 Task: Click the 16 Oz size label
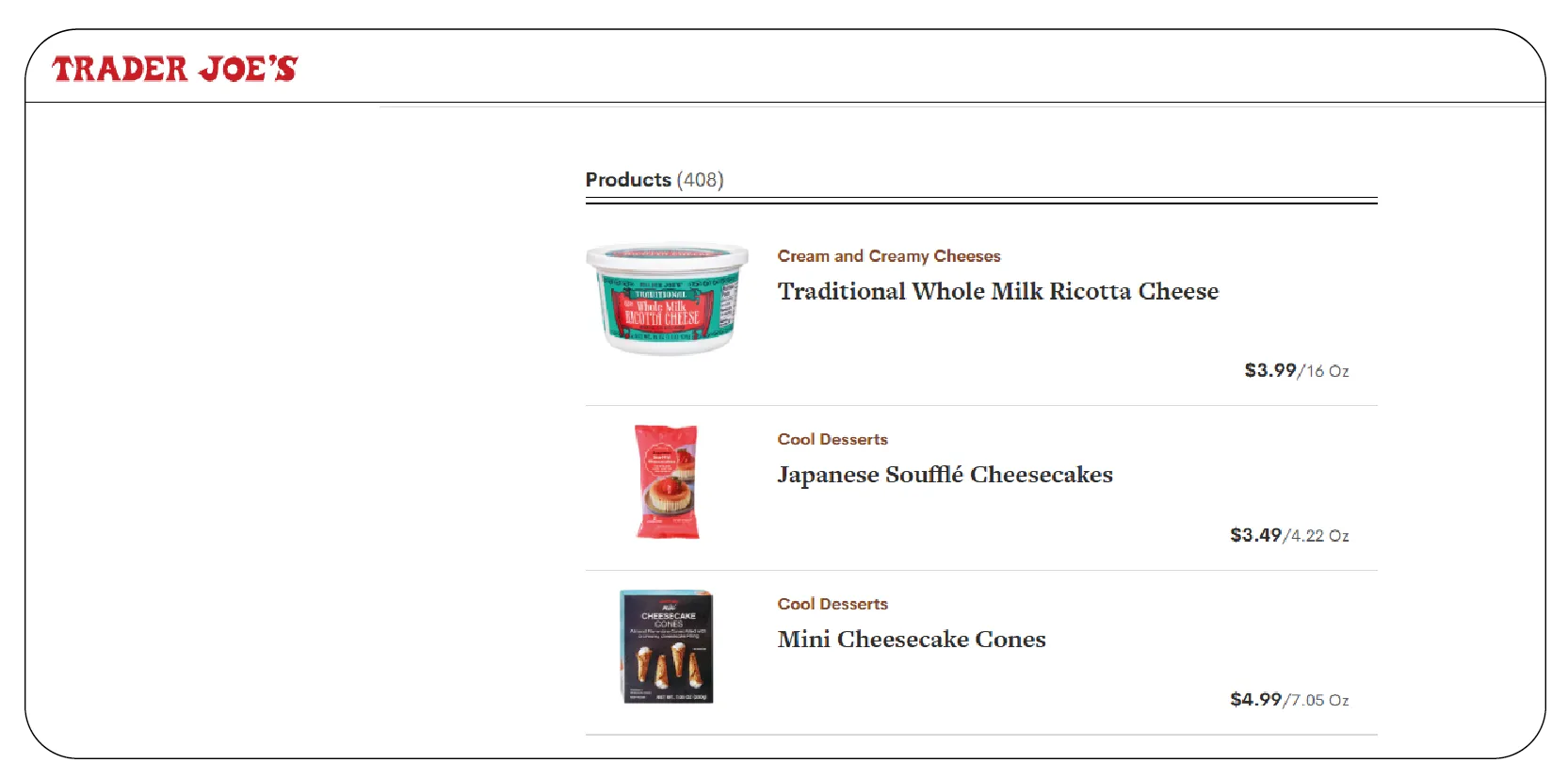click(x=1328, y=371)
